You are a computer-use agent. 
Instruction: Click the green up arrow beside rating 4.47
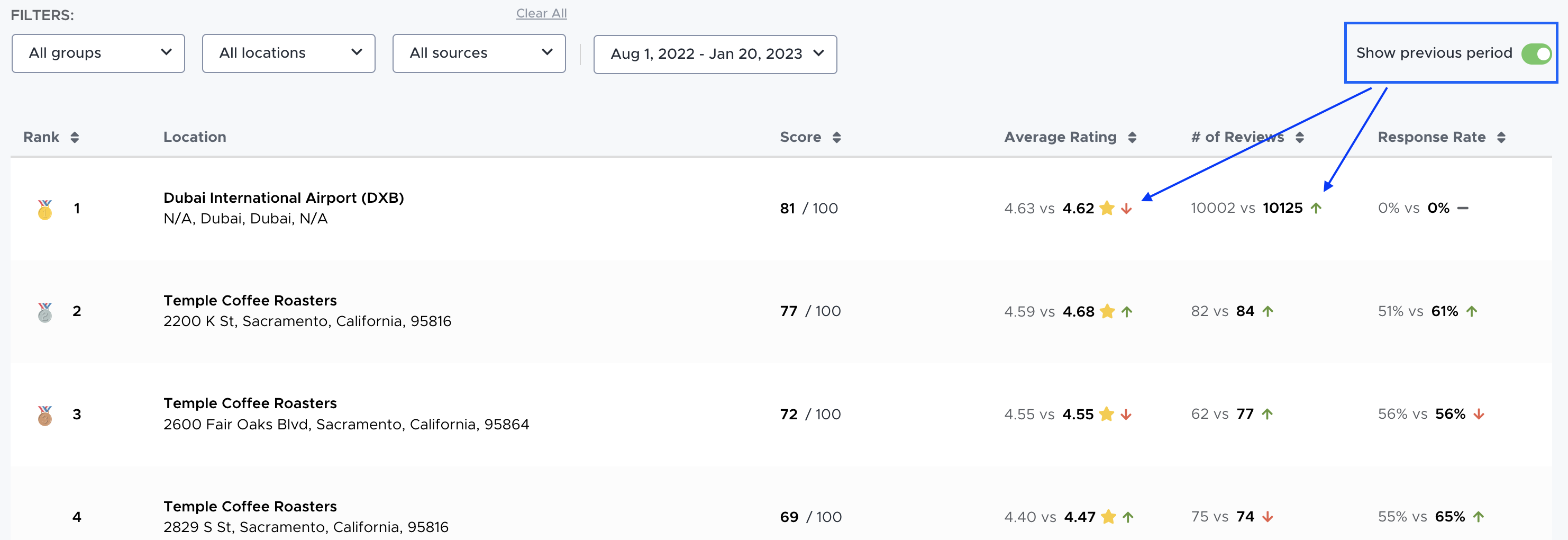(1128, 517)
